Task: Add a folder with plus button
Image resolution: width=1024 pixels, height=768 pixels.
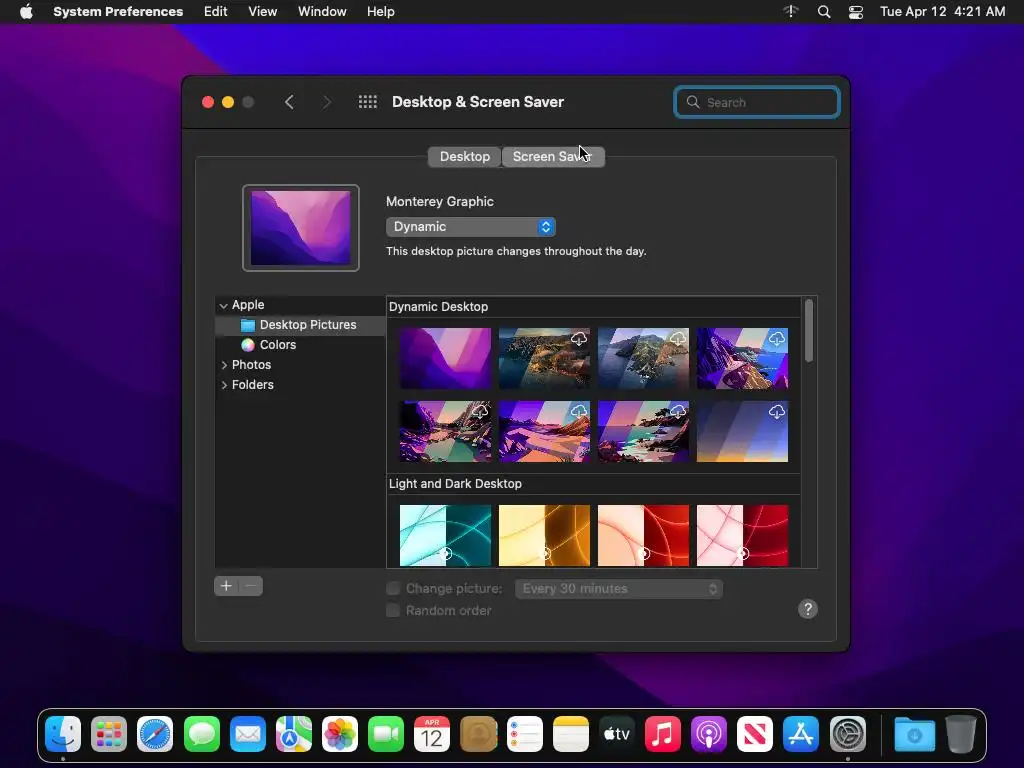Action: pos(226,586)
